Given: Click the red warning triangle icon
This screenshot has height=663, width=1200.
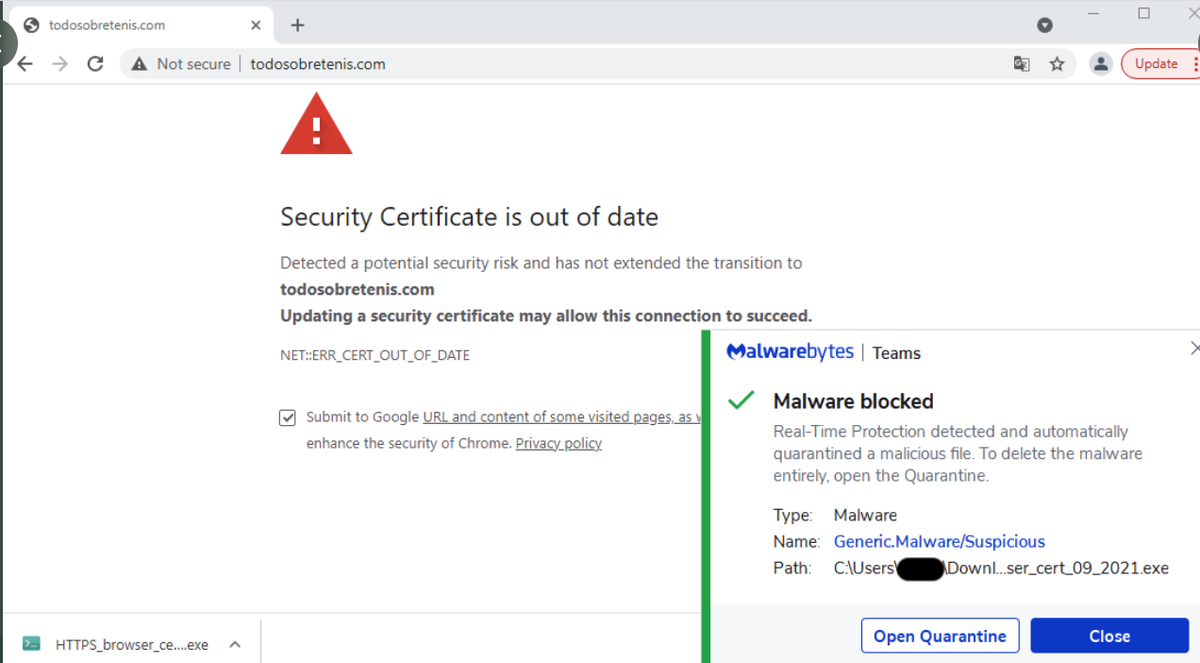Looking at the screenshot, I should pyautogui.click(x=316, y=124).
